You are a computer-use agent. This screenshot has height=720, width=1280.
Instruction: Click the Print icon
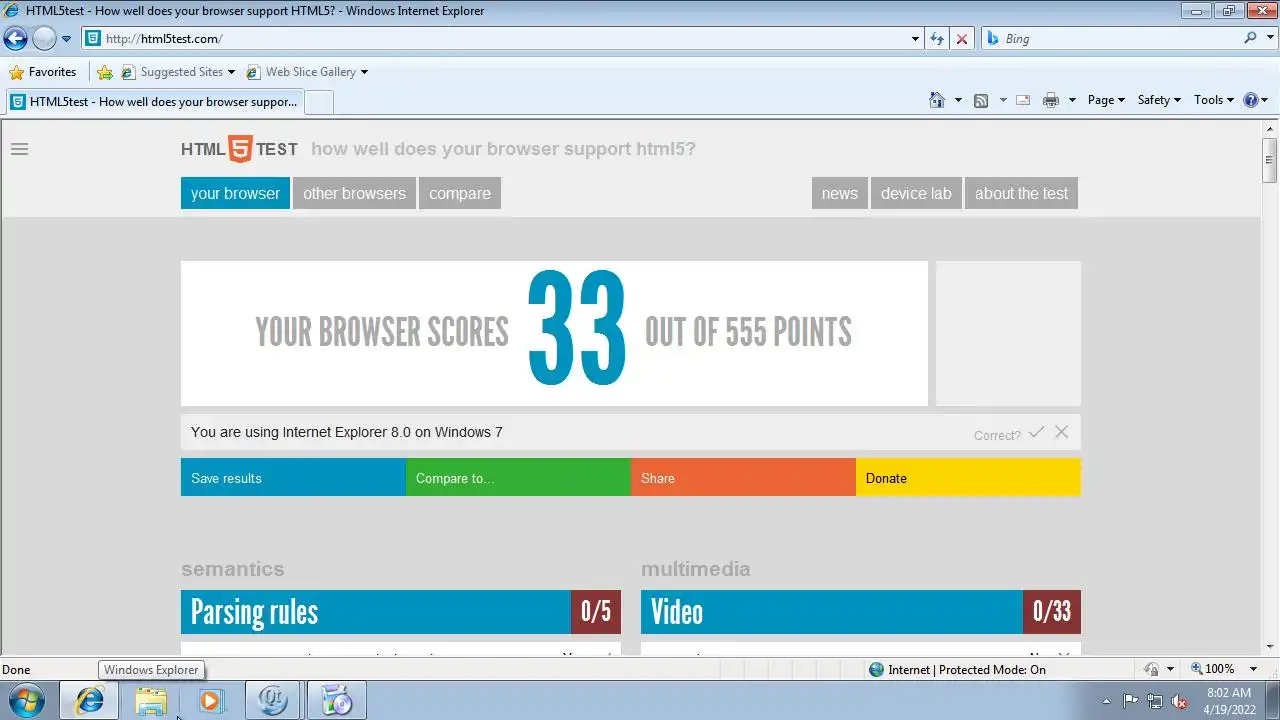click(1050, 100)
